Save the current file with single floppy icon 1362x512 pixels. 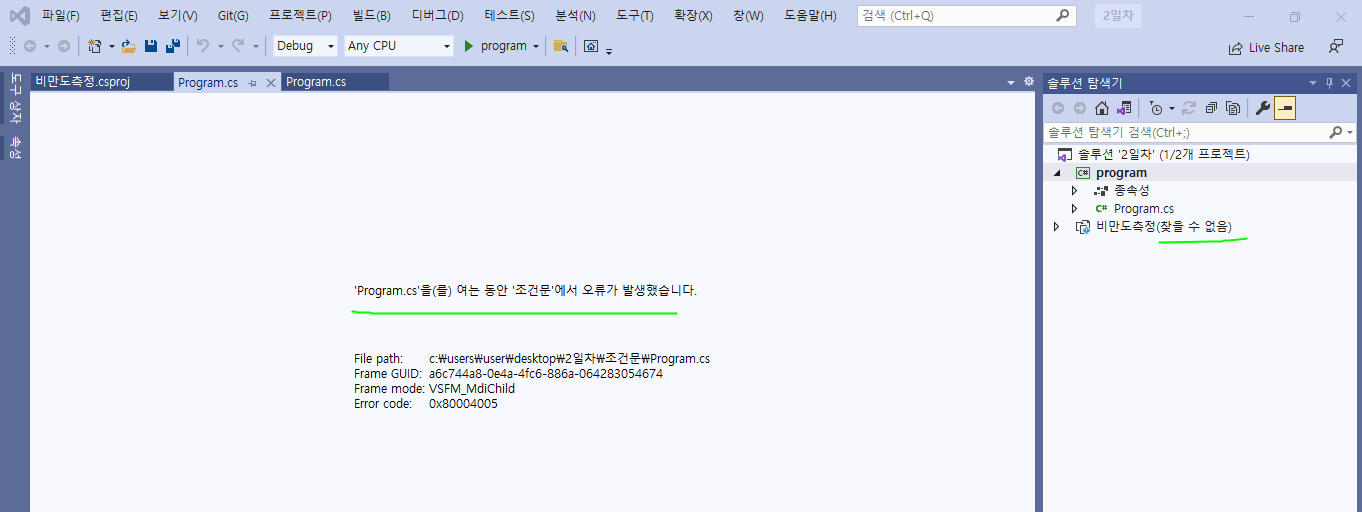tap(151, 46)
